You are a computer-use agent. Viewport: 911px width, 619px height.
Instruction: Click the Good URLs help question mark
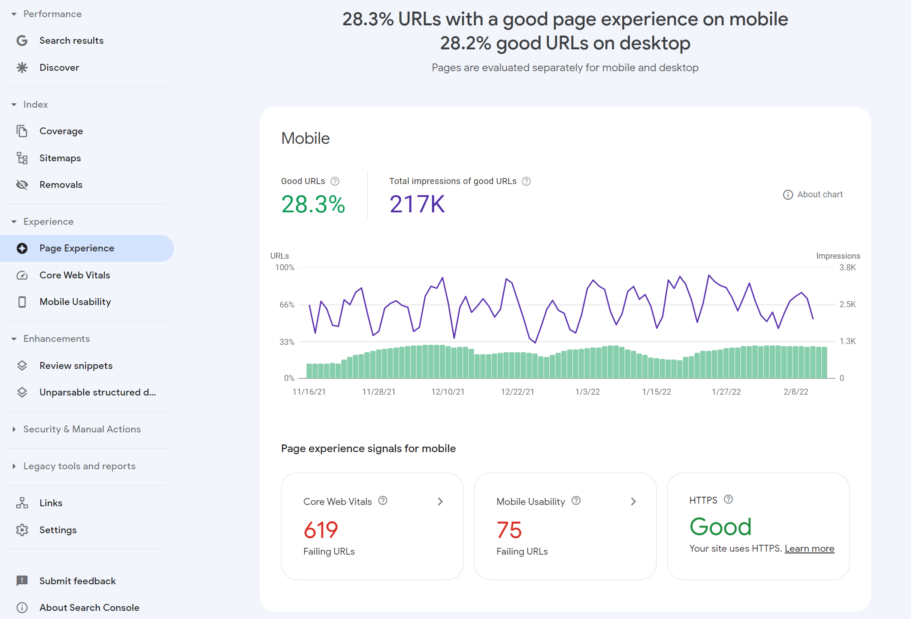coord(332,181)
